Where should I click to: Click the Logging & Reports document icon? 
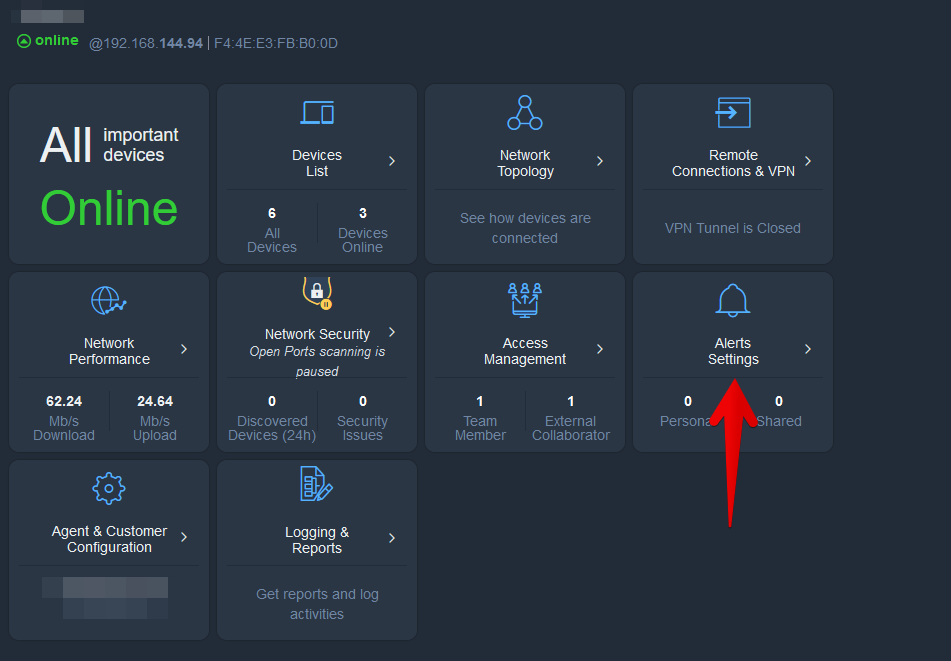[x=316, y=485]
